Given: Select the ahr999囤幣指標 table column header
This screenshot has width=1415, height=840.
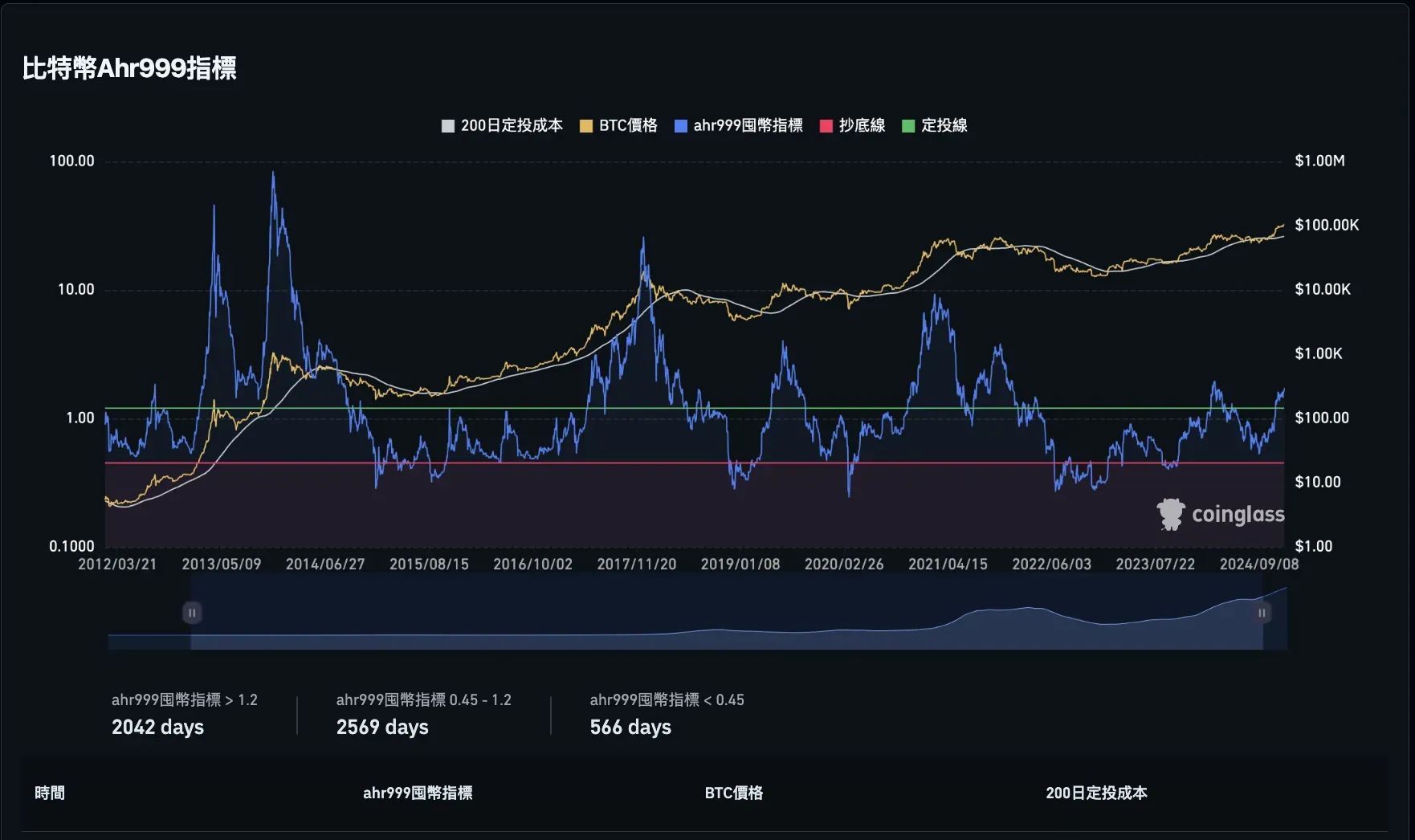Looking at the screenshot, I should point(418,793).
